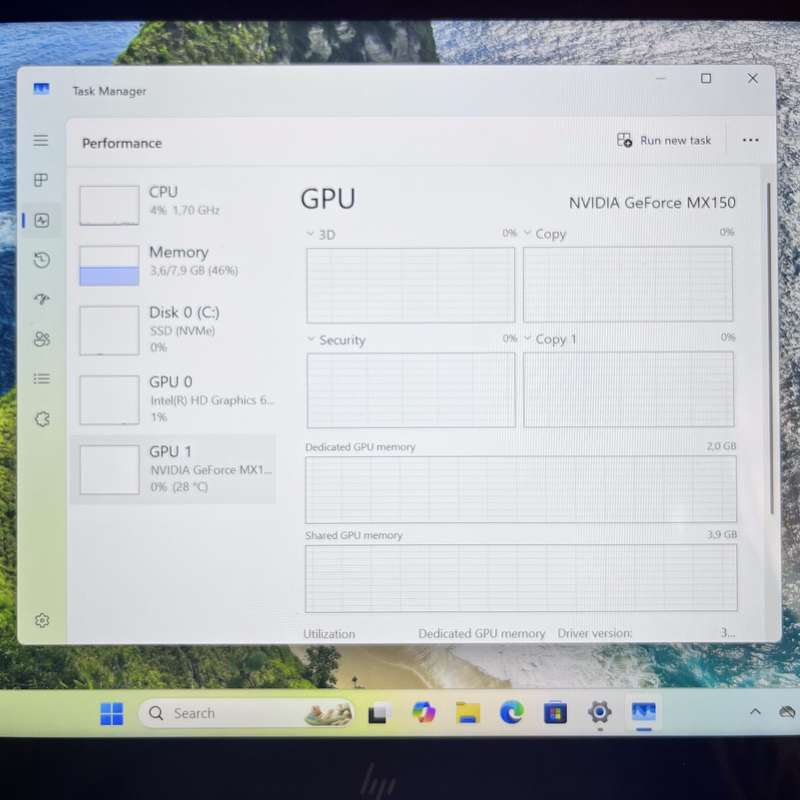Open Task View on taskbar
This screenshot has height=800, width=800.
tap(379, 713)
